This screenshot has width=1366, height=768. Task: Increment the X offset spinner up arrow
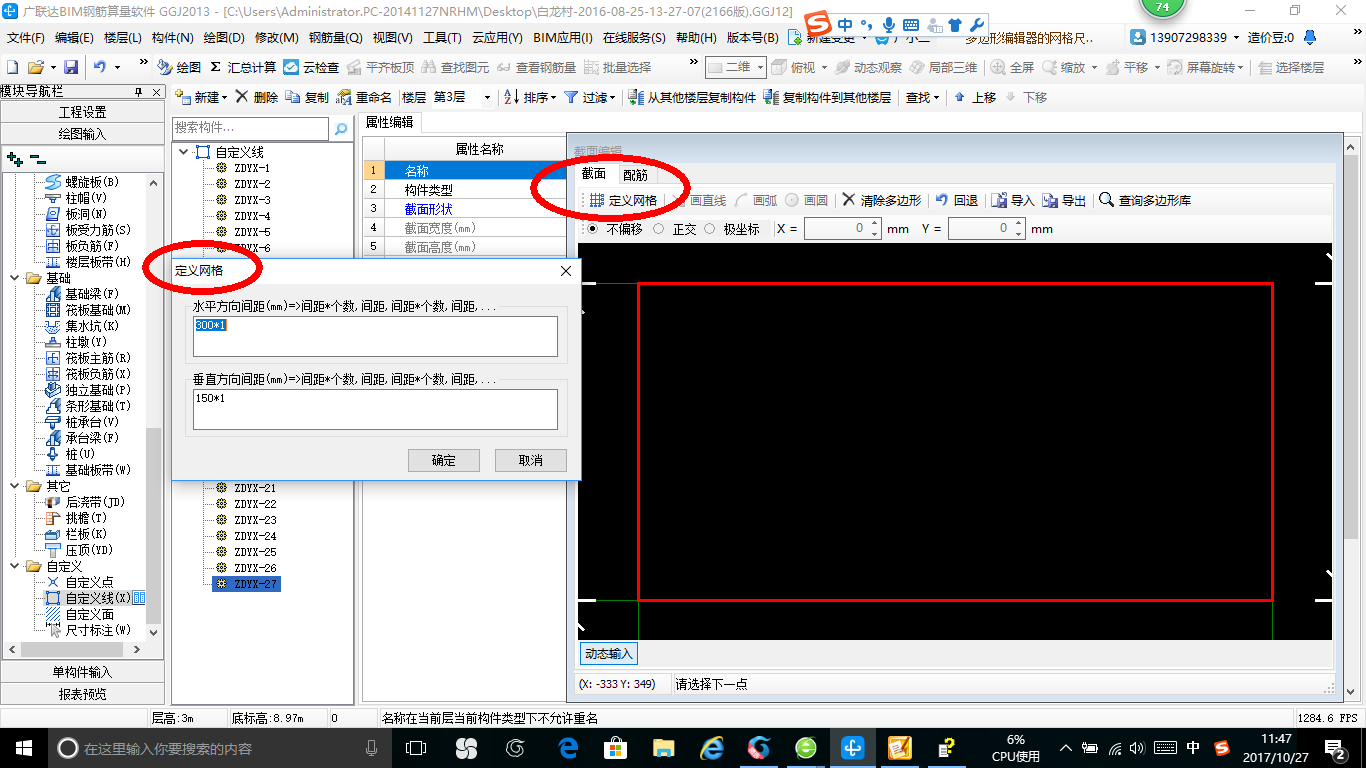tap(875, 224)
